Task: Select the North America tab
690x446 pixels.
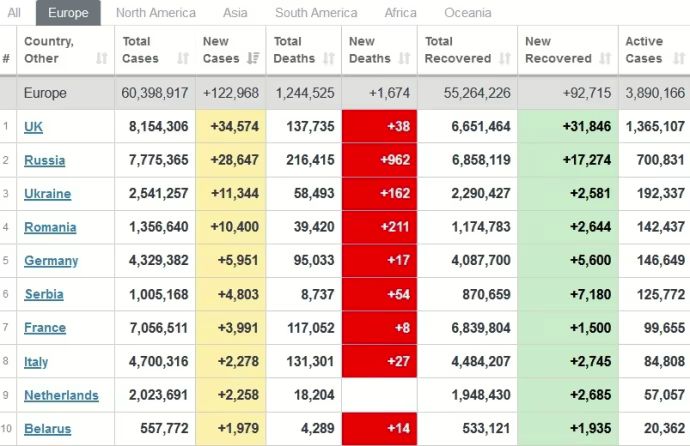Action: (x=156, y=13)
